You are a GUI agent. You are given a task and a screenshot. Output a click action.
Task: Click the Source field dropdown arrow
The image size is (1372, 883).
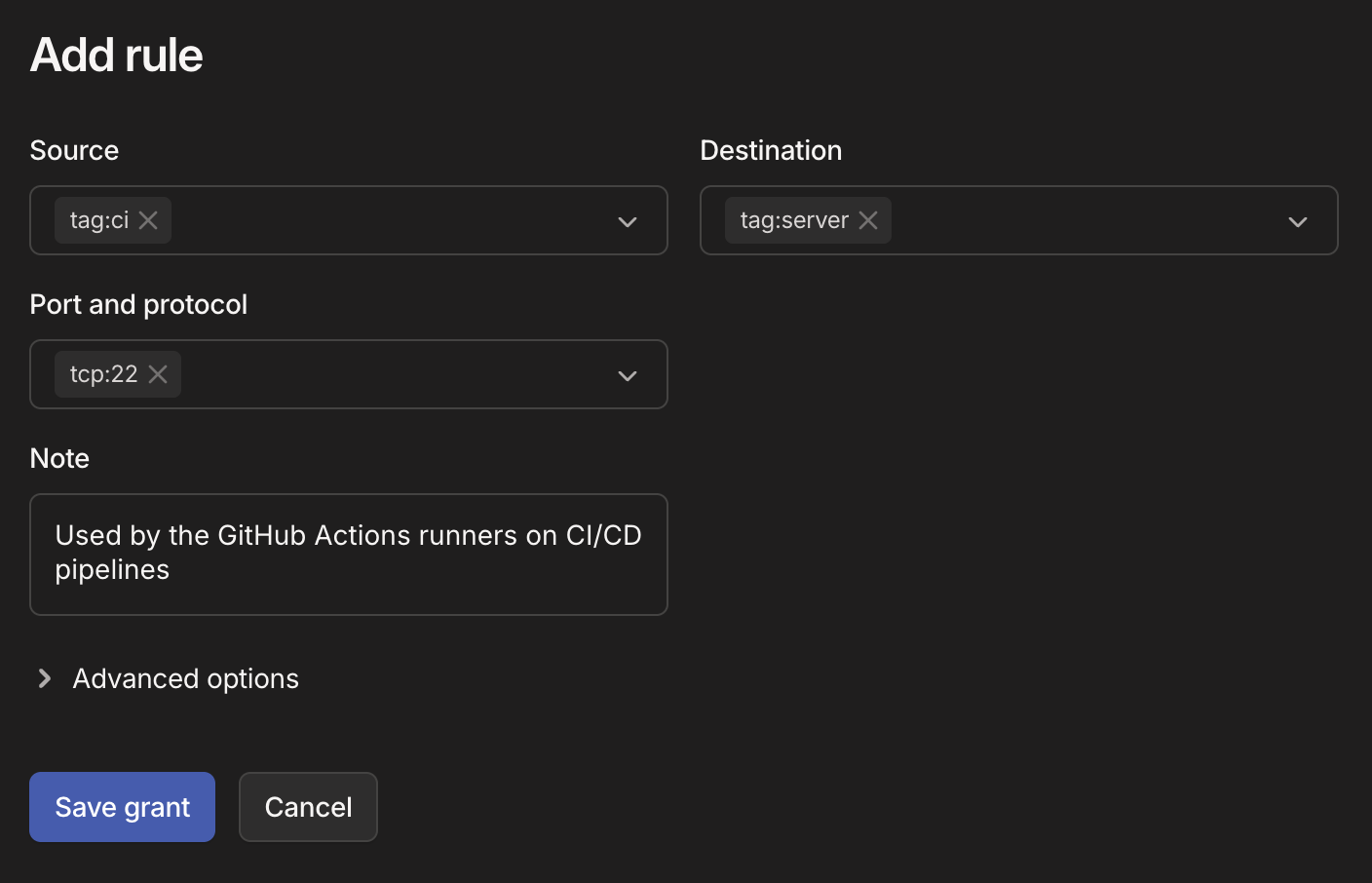tap(628, 221)
